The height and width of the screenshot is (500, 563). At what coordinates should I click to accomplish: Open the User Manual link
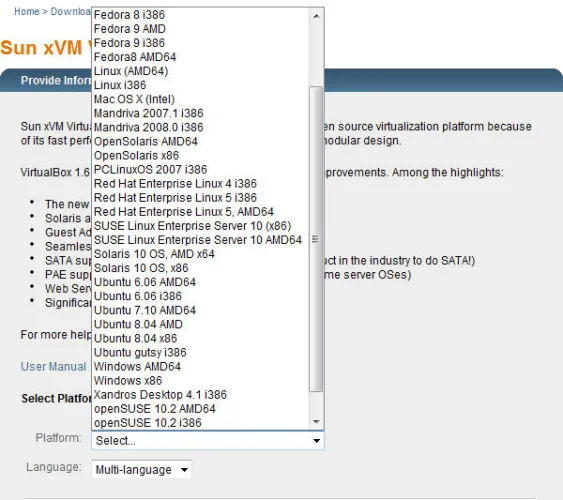[x=53, y=366]
